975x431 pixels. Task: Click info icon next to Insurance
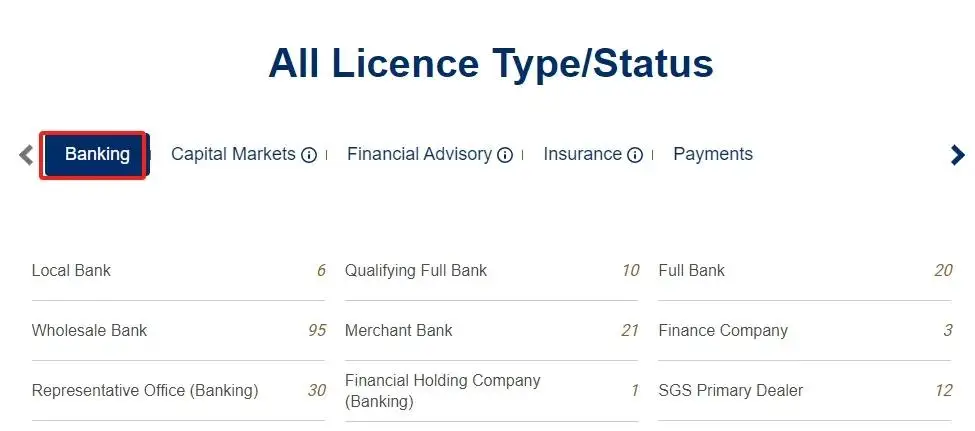(635, 155)
